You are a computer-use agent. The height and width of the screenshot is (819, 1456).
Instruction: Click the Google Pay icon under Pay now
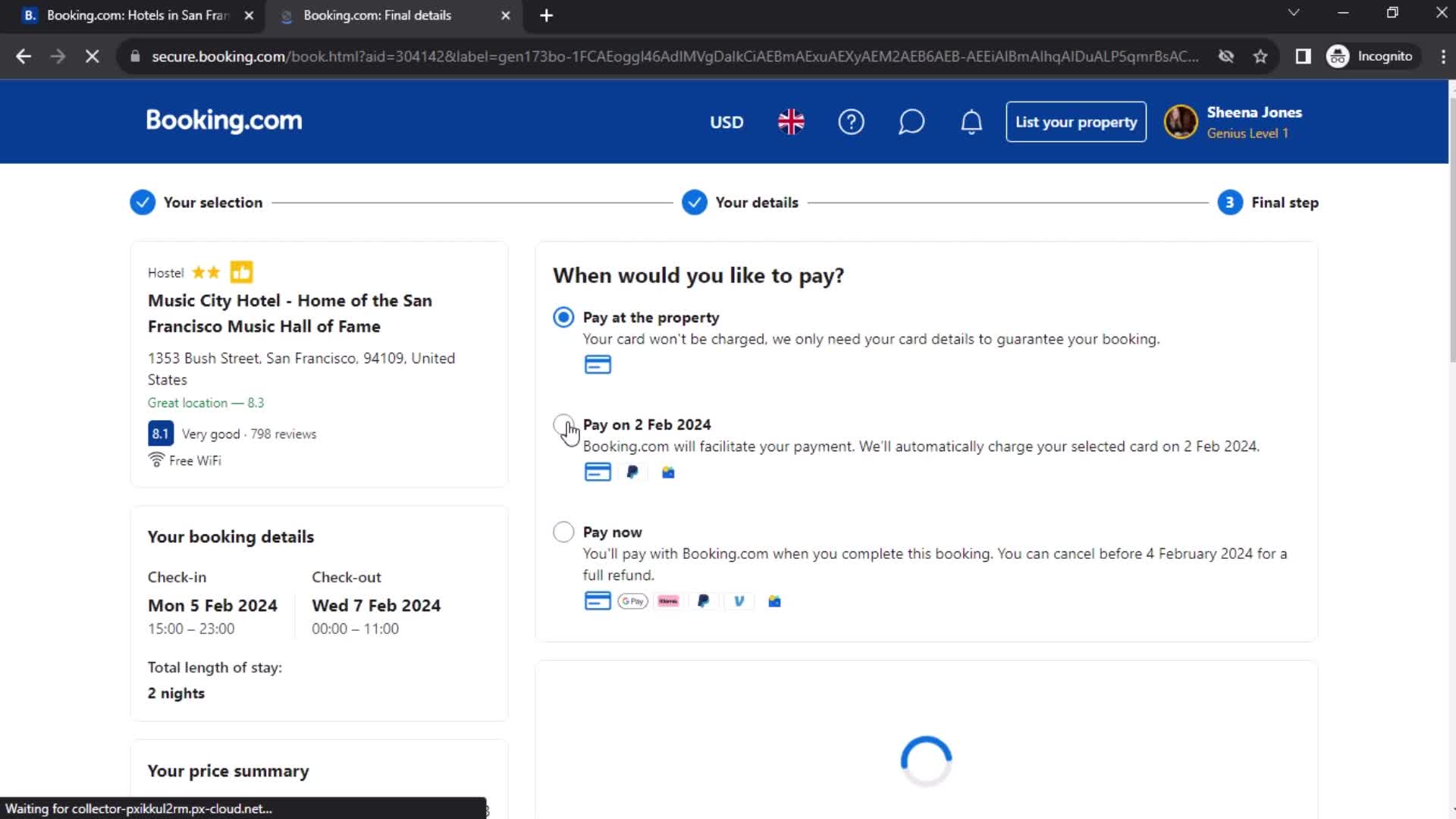tap(632, 601)
